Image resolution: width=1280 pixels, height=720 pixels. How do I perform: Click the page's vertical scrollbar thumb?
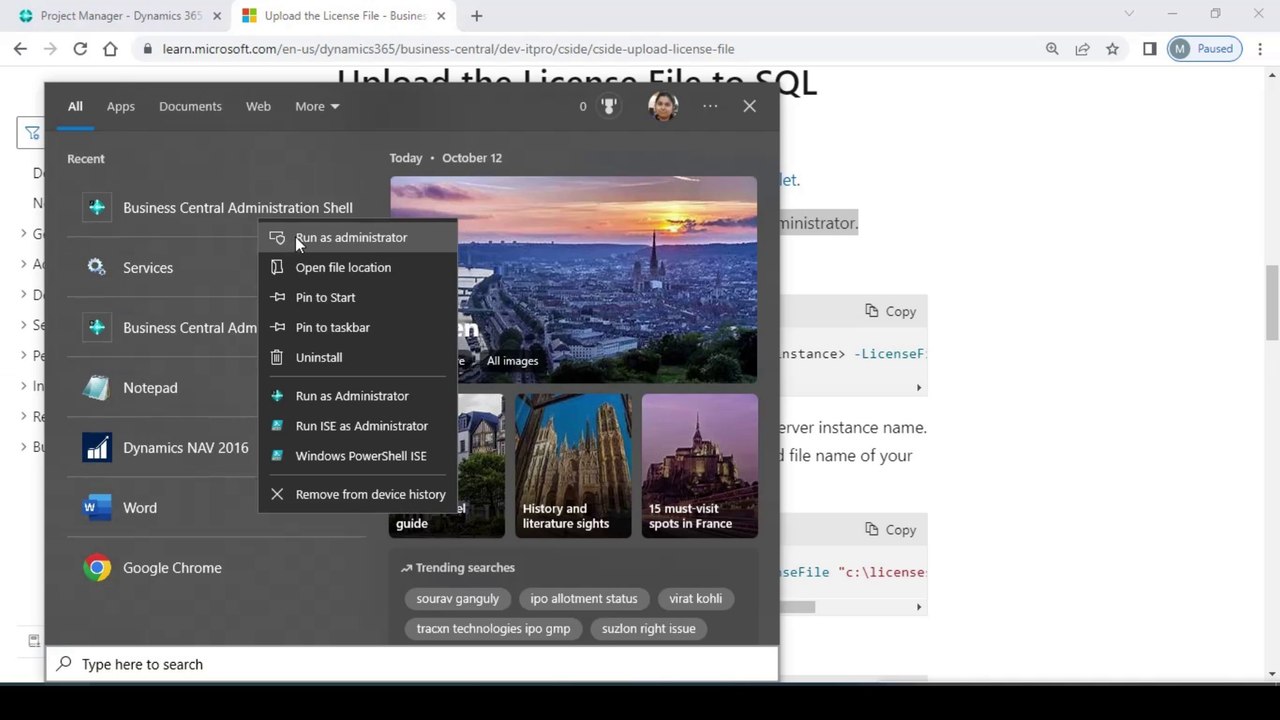tap(1272, 303)
